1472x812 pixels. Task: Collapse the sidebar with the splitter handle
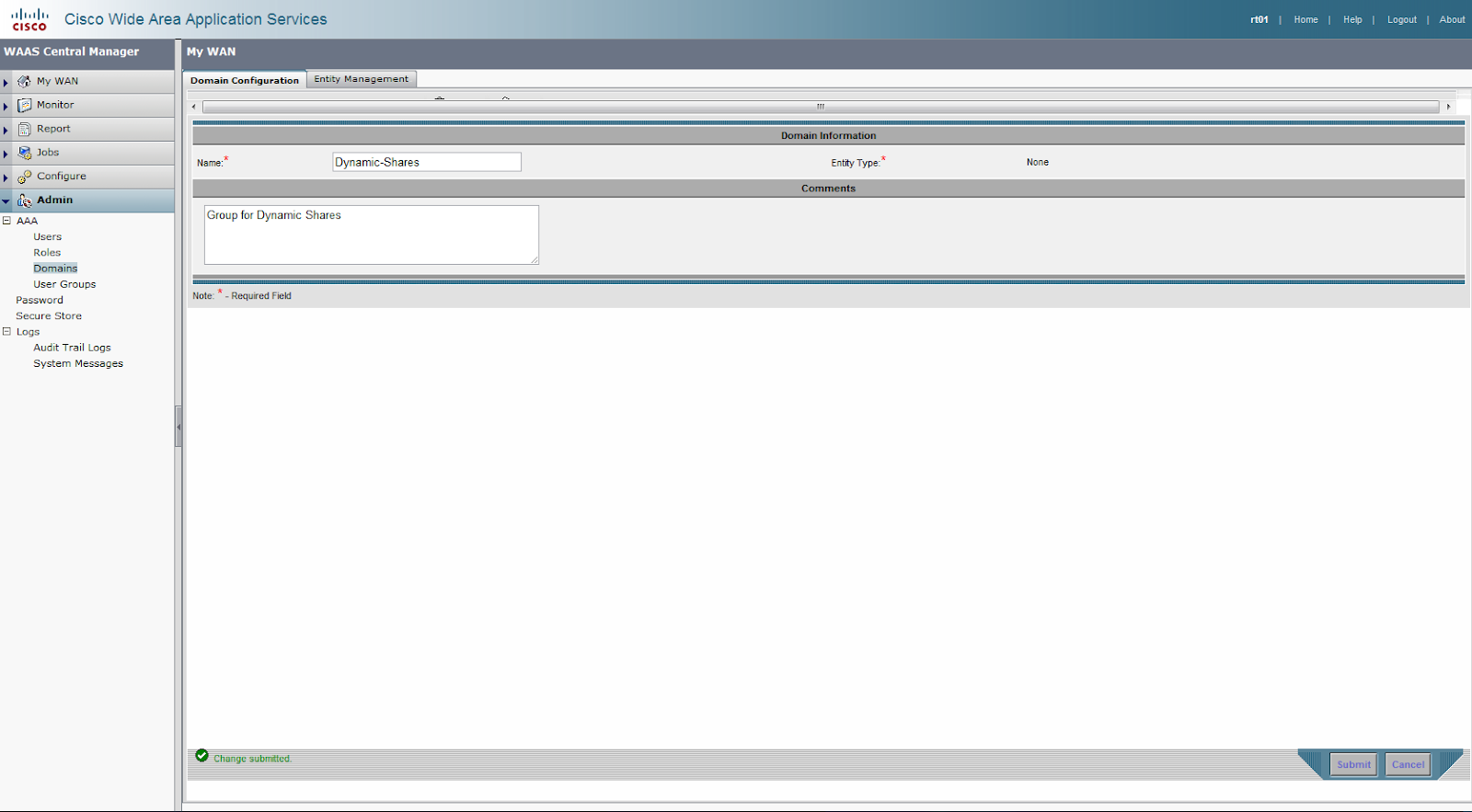[178, 427]
